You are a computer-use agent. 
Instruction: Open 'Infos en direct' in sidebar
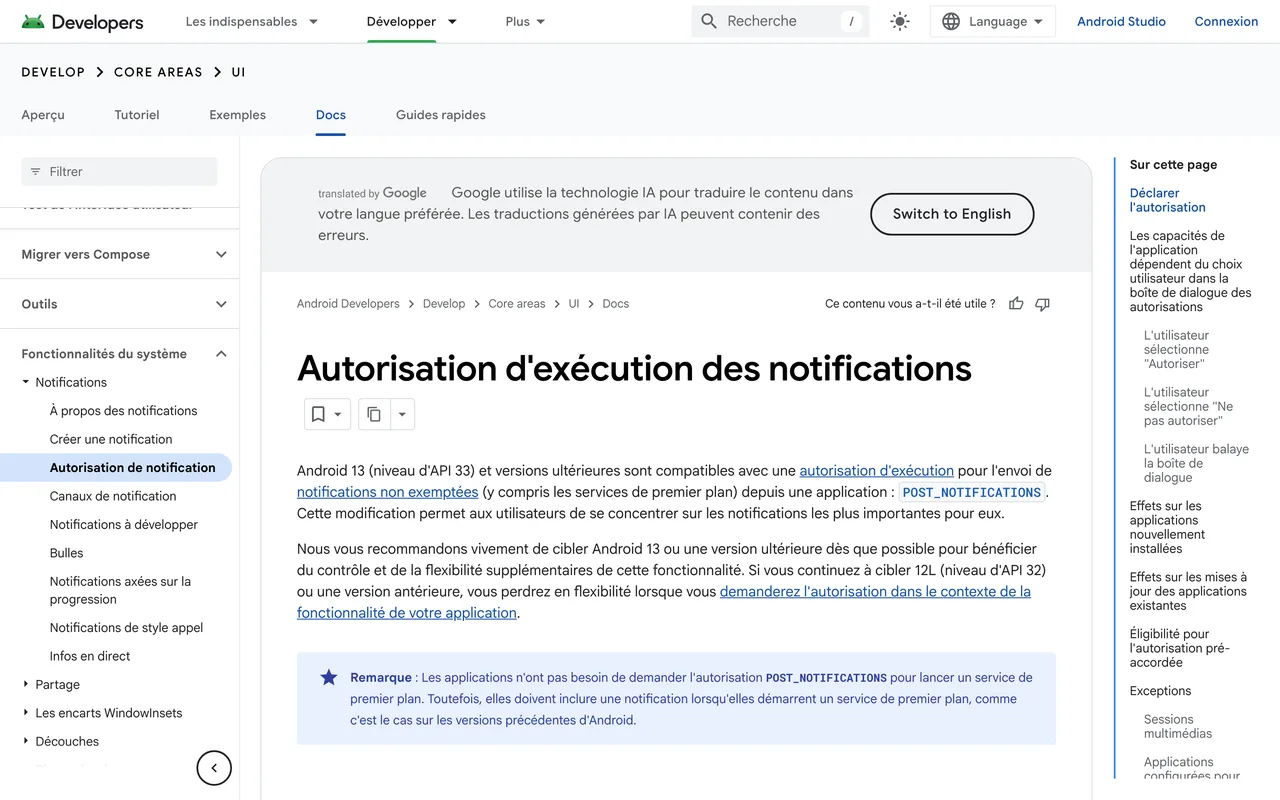[90, 656]
